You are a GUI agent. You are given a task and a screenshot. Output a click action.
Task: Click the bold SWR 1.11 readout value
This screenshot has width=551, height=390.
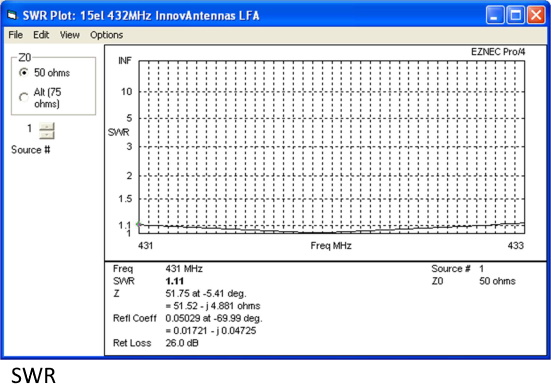click(175, 281)
